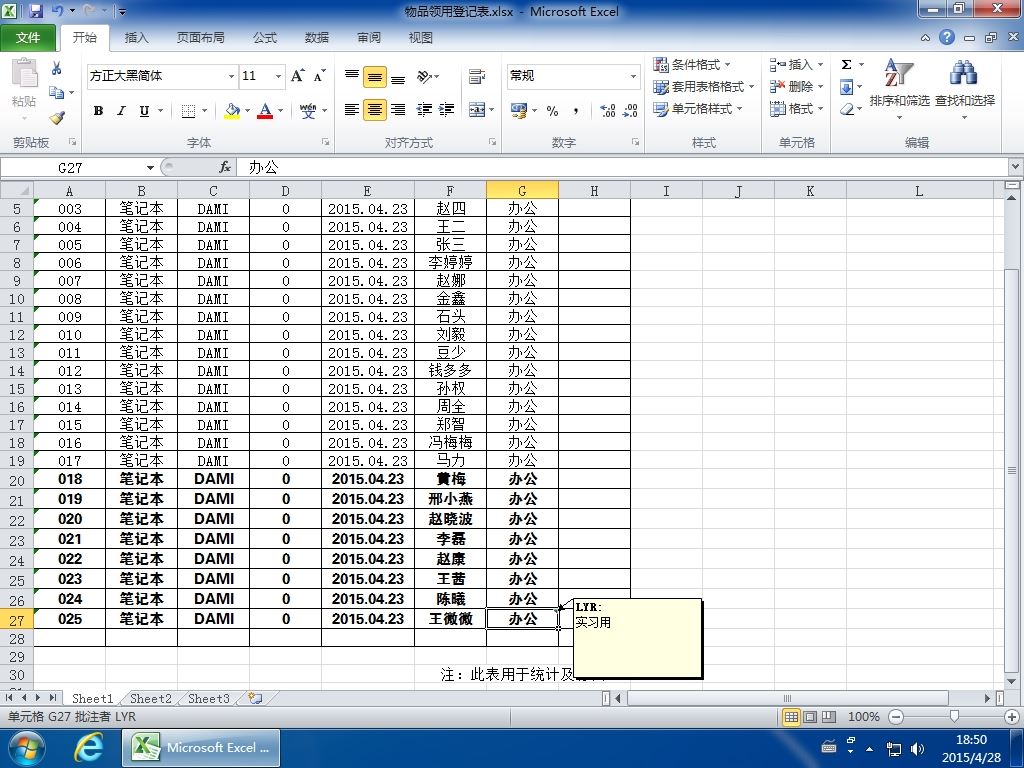
Task: Switch to Sheet2 worksheet tab
Action: [150, 698]
